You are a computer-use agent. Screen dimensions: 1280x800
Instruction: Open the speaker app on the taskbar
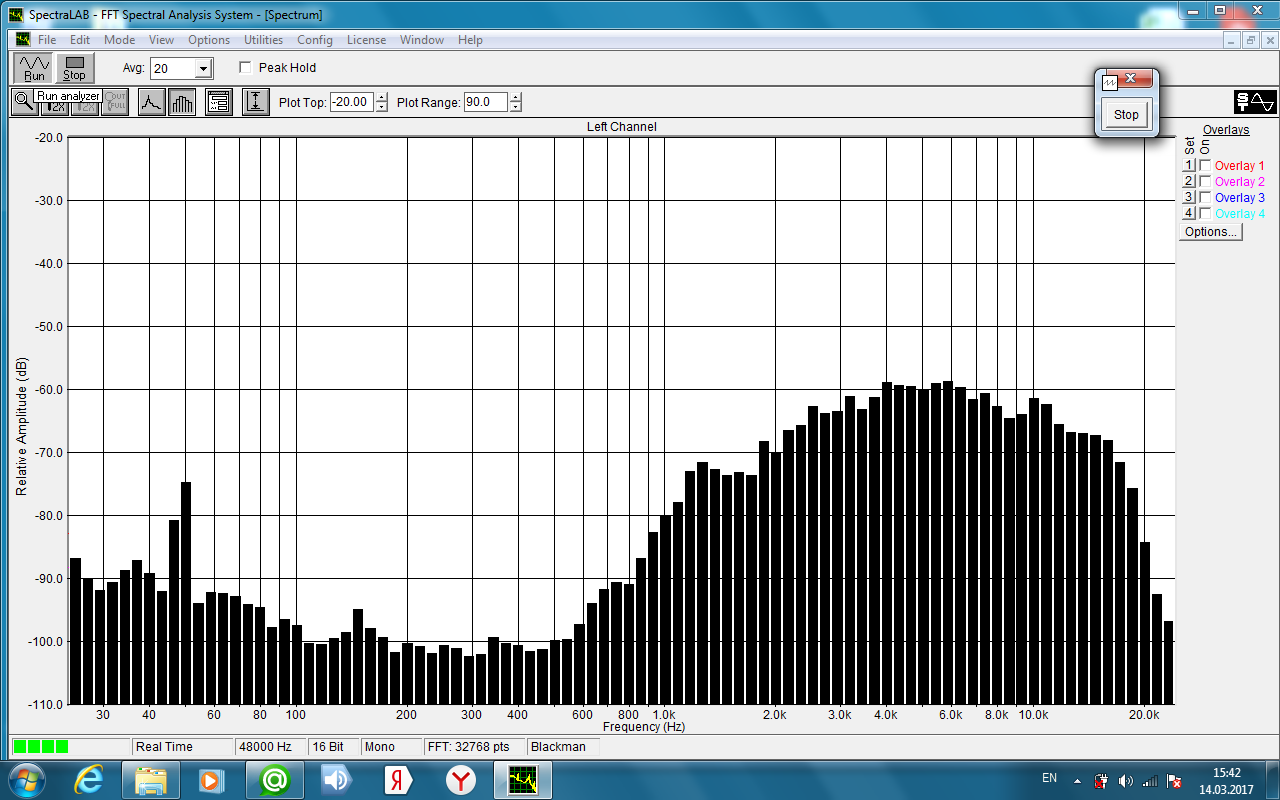336,780
